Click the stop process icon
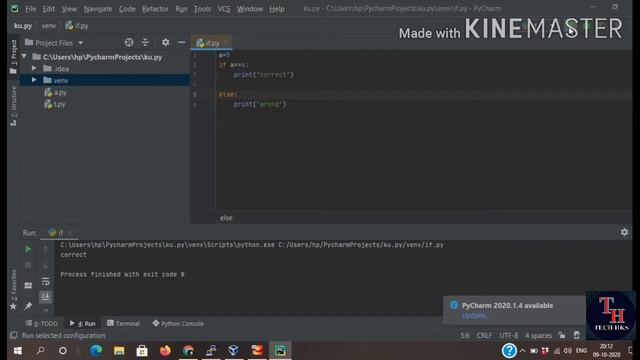640x360 pixels. click(28, 265)
